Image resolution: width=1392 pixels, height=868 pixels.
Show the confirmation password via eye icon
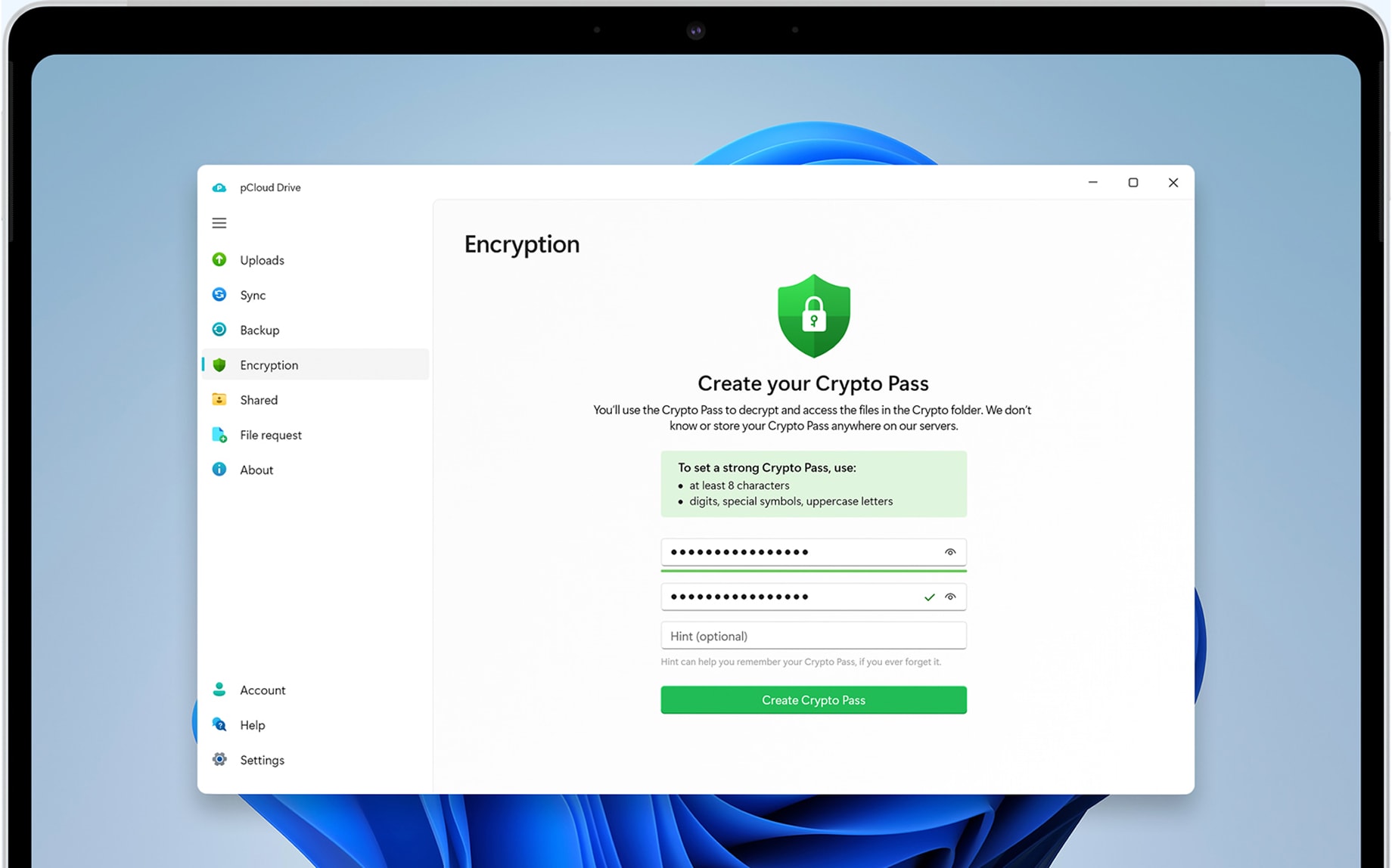(951, 597)
